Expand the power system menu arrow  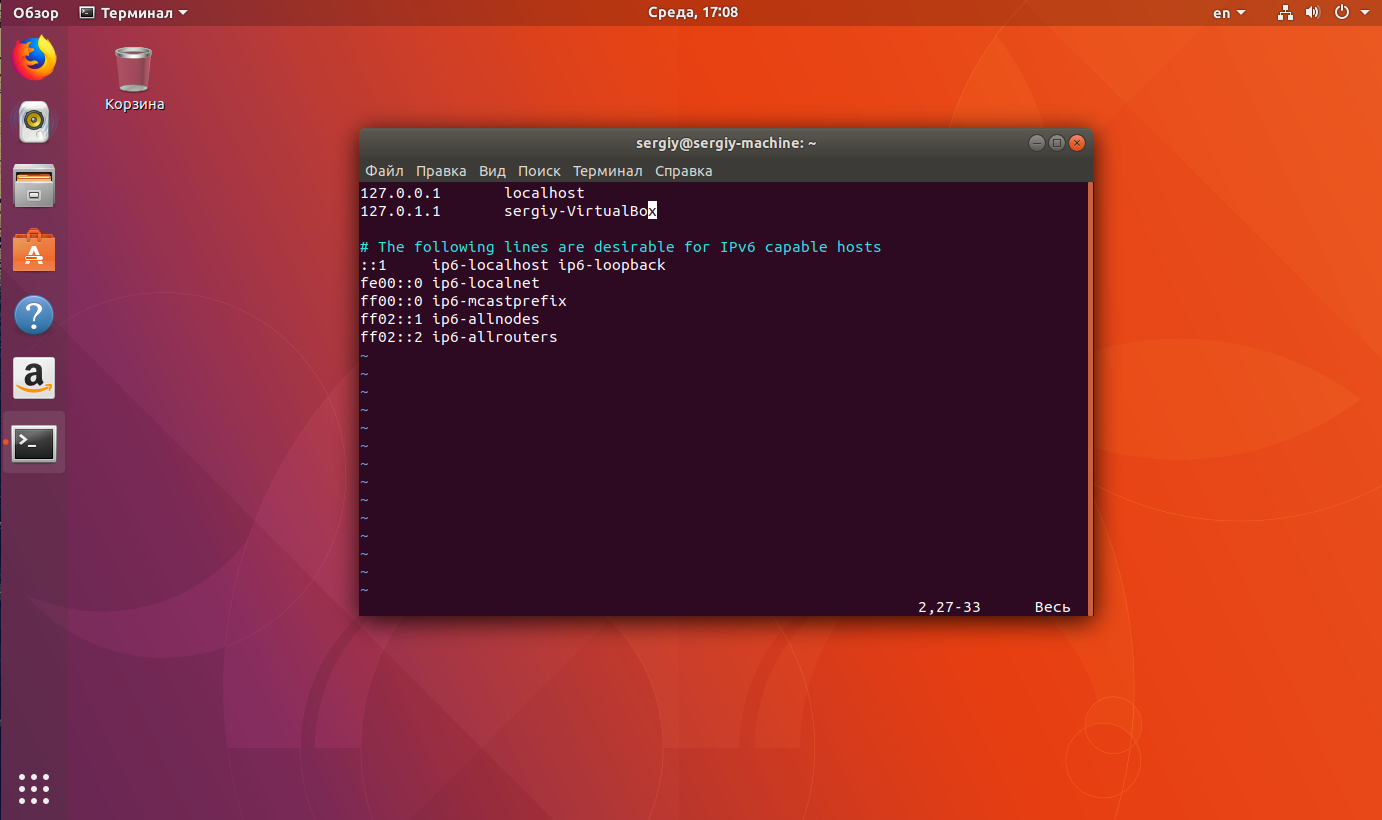(1365, 13)
